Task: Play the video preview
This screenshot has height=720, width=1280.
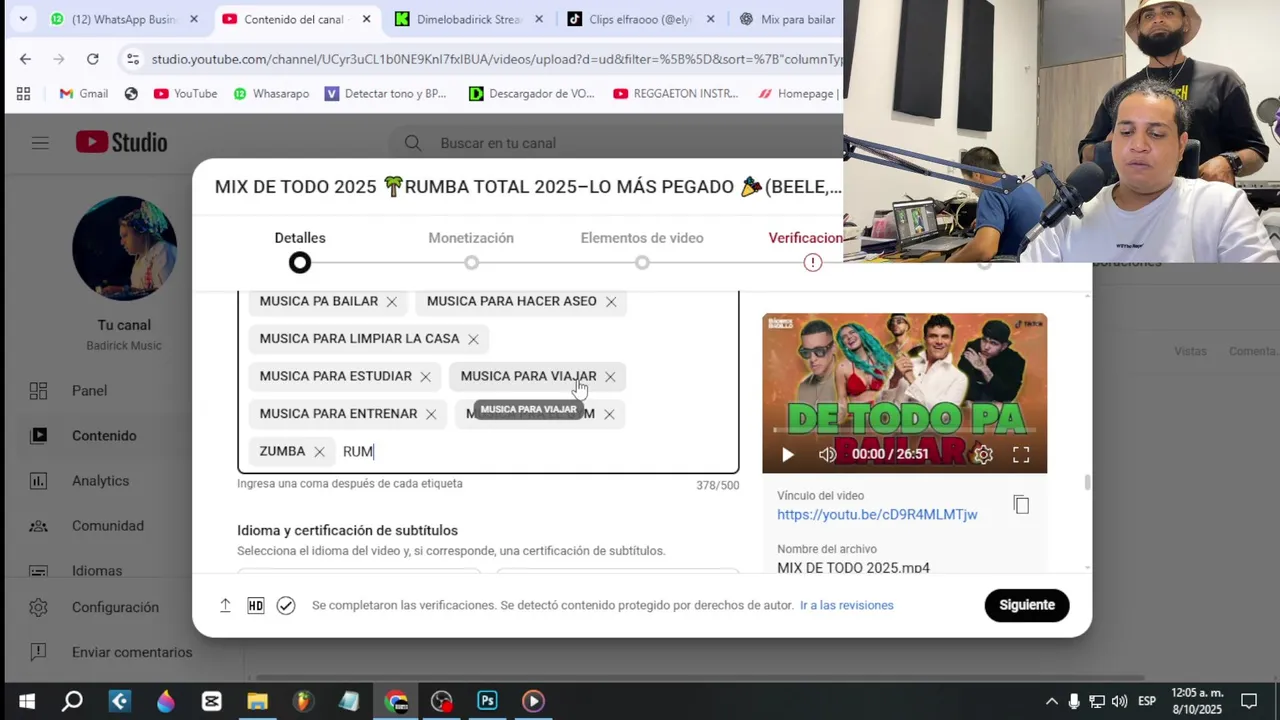Action: click(x=788, y=455)
